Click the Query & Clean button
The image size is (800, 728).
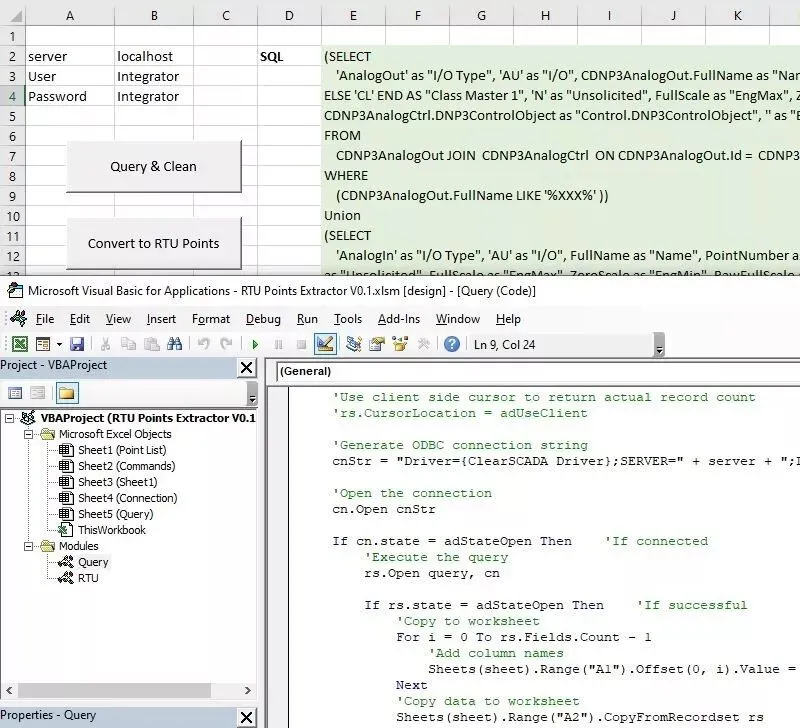click(154, 166)
